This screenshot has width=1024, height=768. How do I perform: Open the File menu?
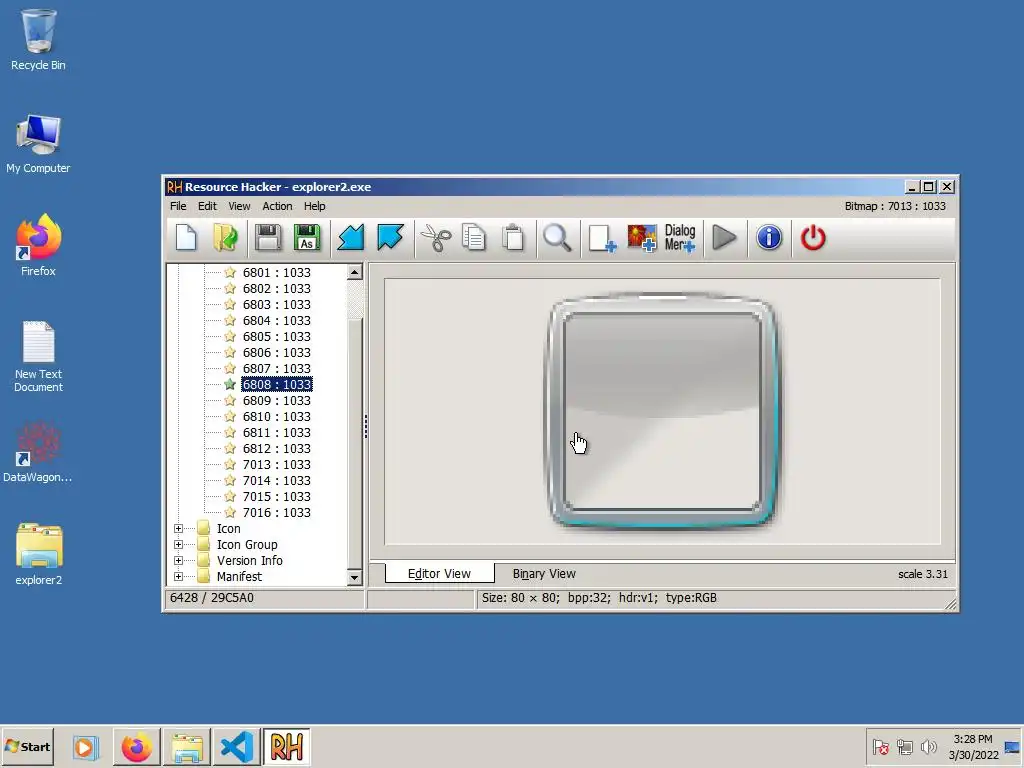pos(178,206)
